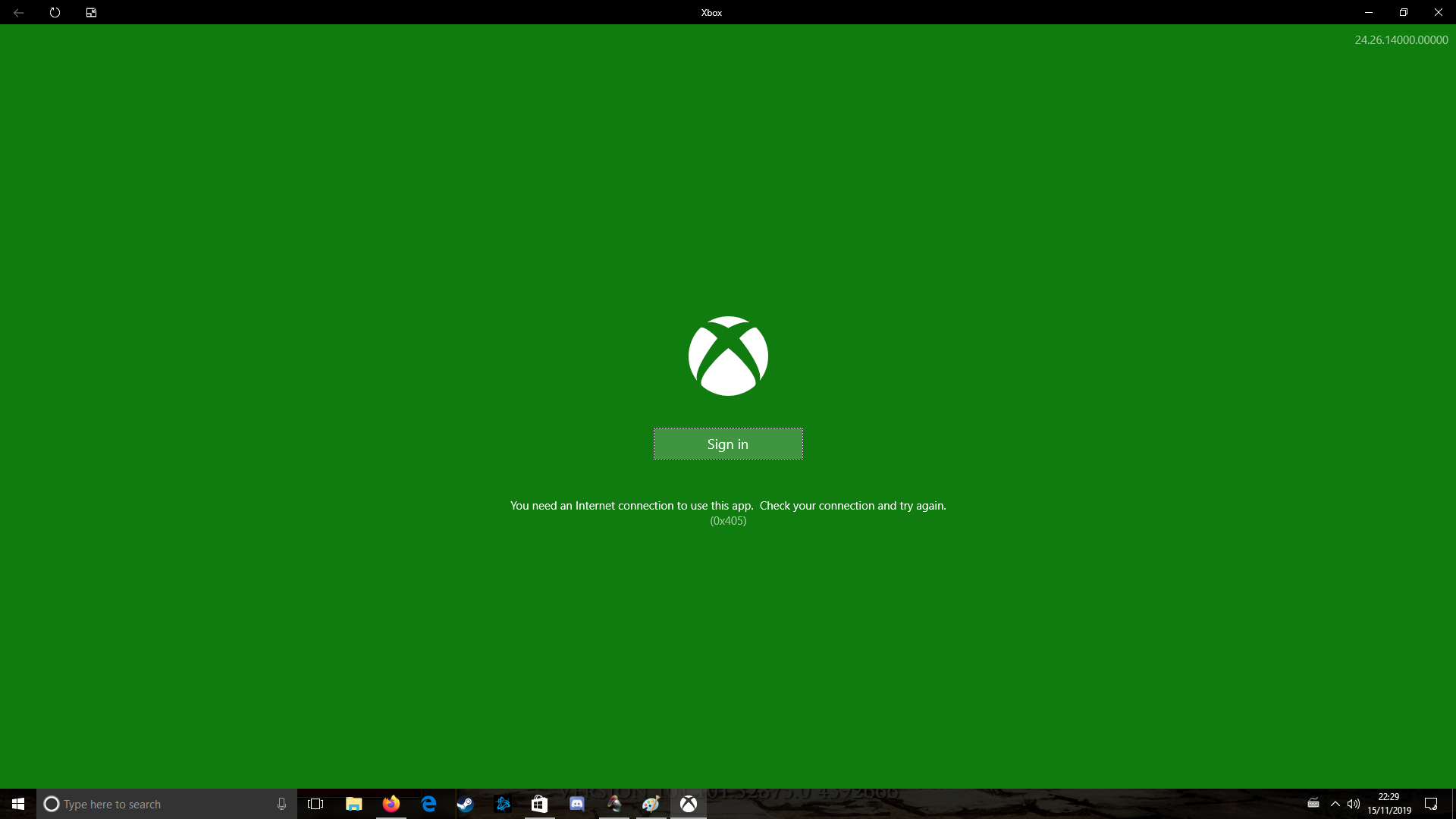
Task: Expand the hidden system tray icons
Action: [1335, 804]
